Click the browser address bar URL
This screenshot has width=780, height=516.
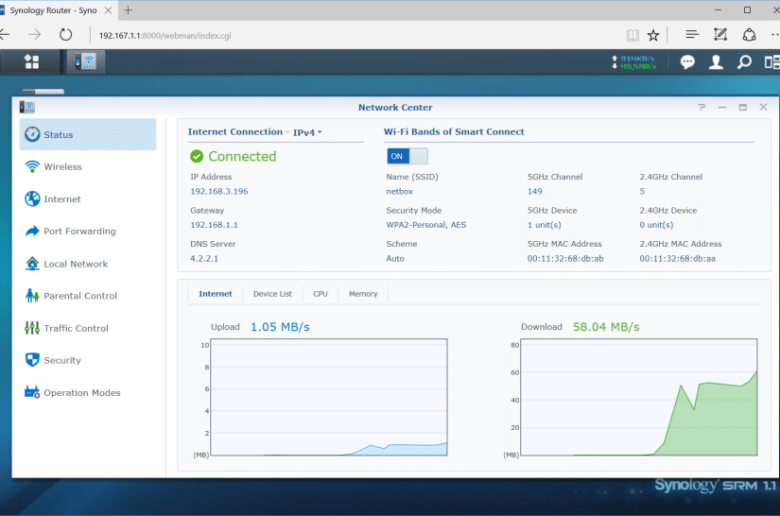click(x=165, y=35)
